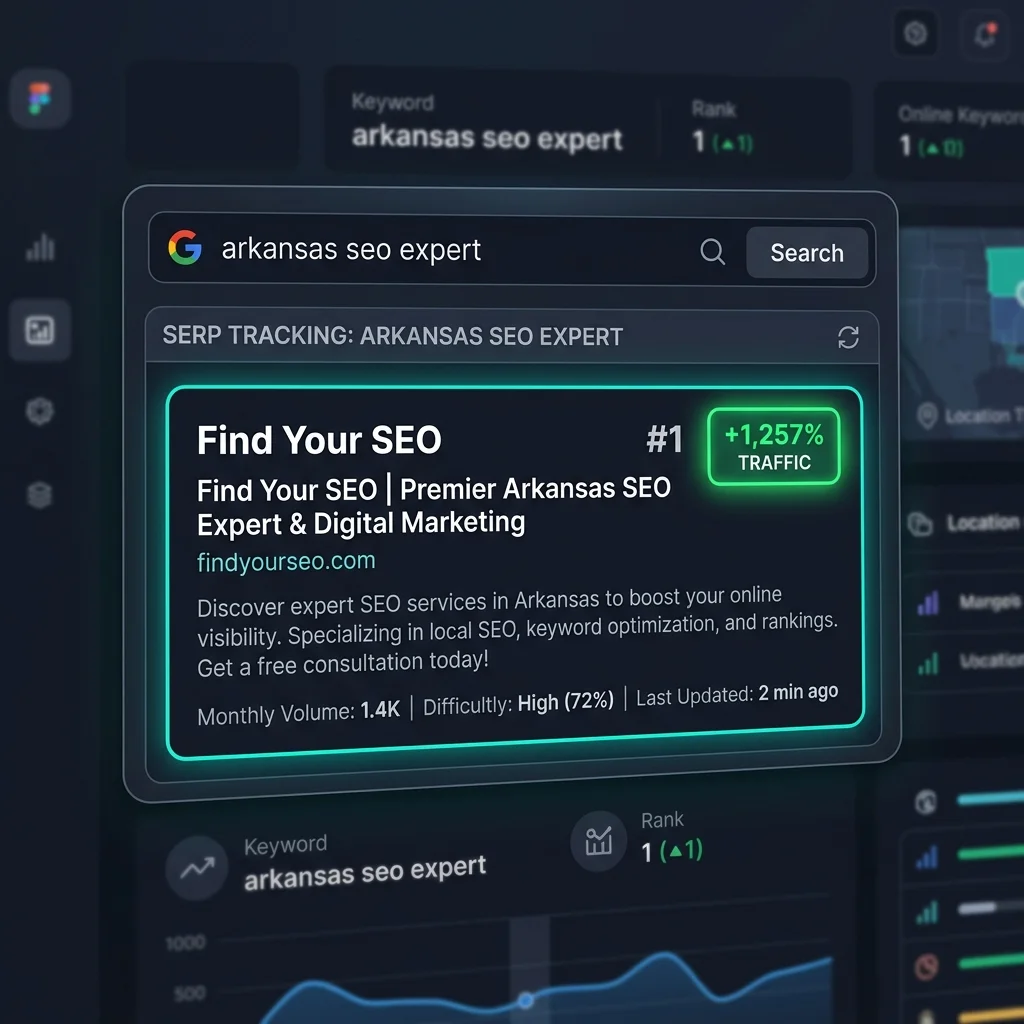Click the globe icon in right list

[x=925, y=802]
